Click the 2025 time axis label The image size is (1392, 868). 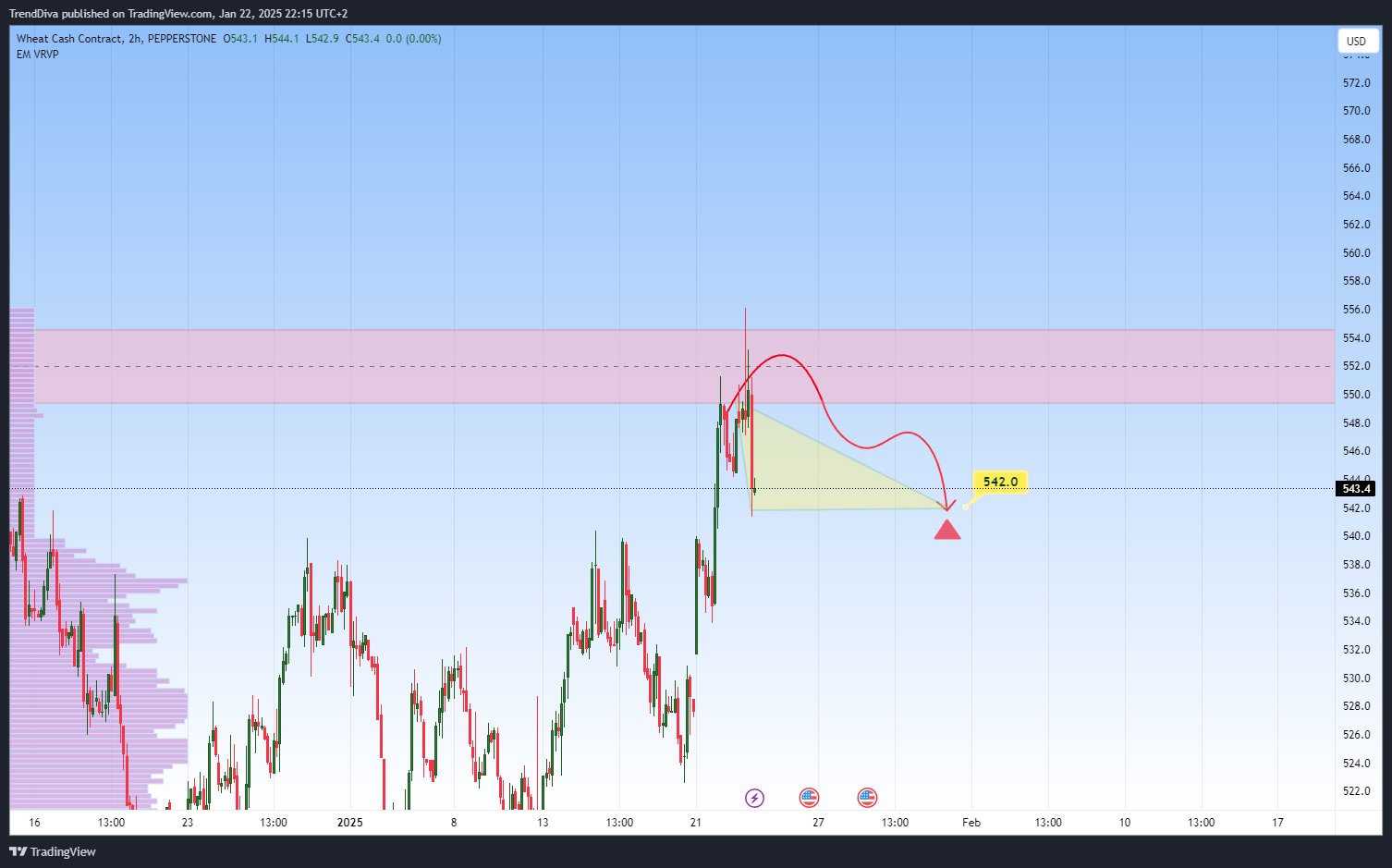(350, 823)
